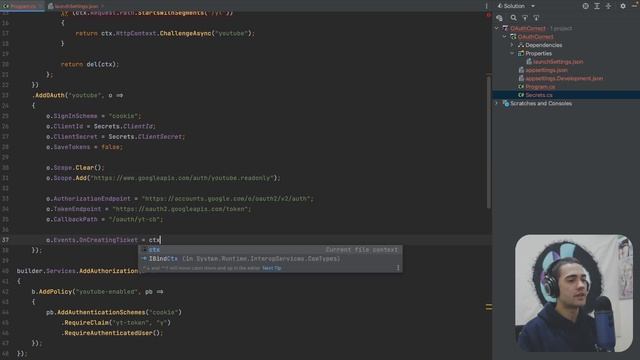The height and width of the screenshot is (360, 640).
Task: Click the leftmost icon in Solution toolbar
Action: 499,18
